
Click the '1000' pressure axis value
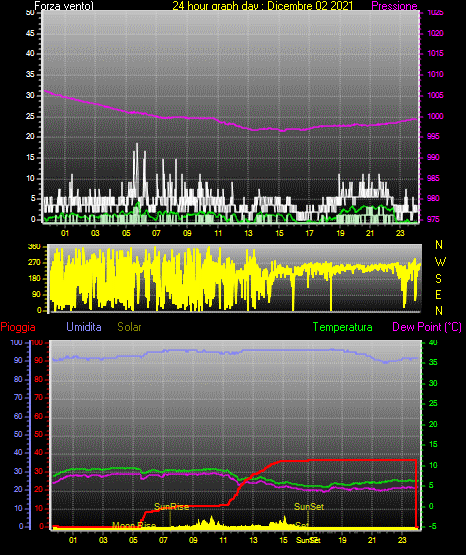tap(435, 116)
